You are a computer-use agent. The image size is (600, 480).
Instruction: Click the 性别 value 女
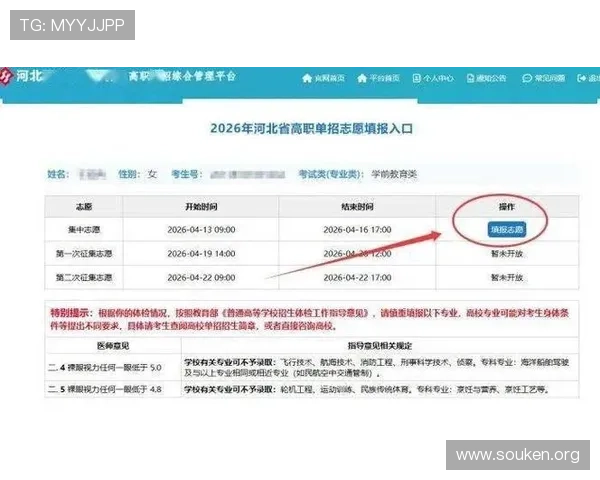[x=152, y=174]
